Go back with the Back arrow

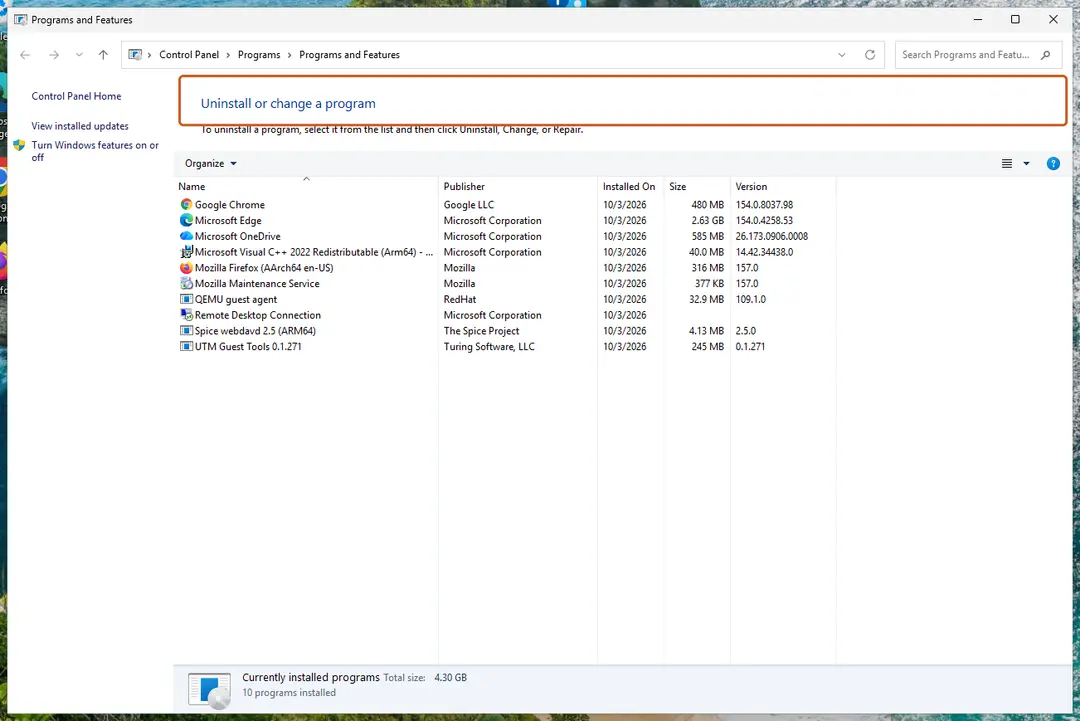point(25,54)
